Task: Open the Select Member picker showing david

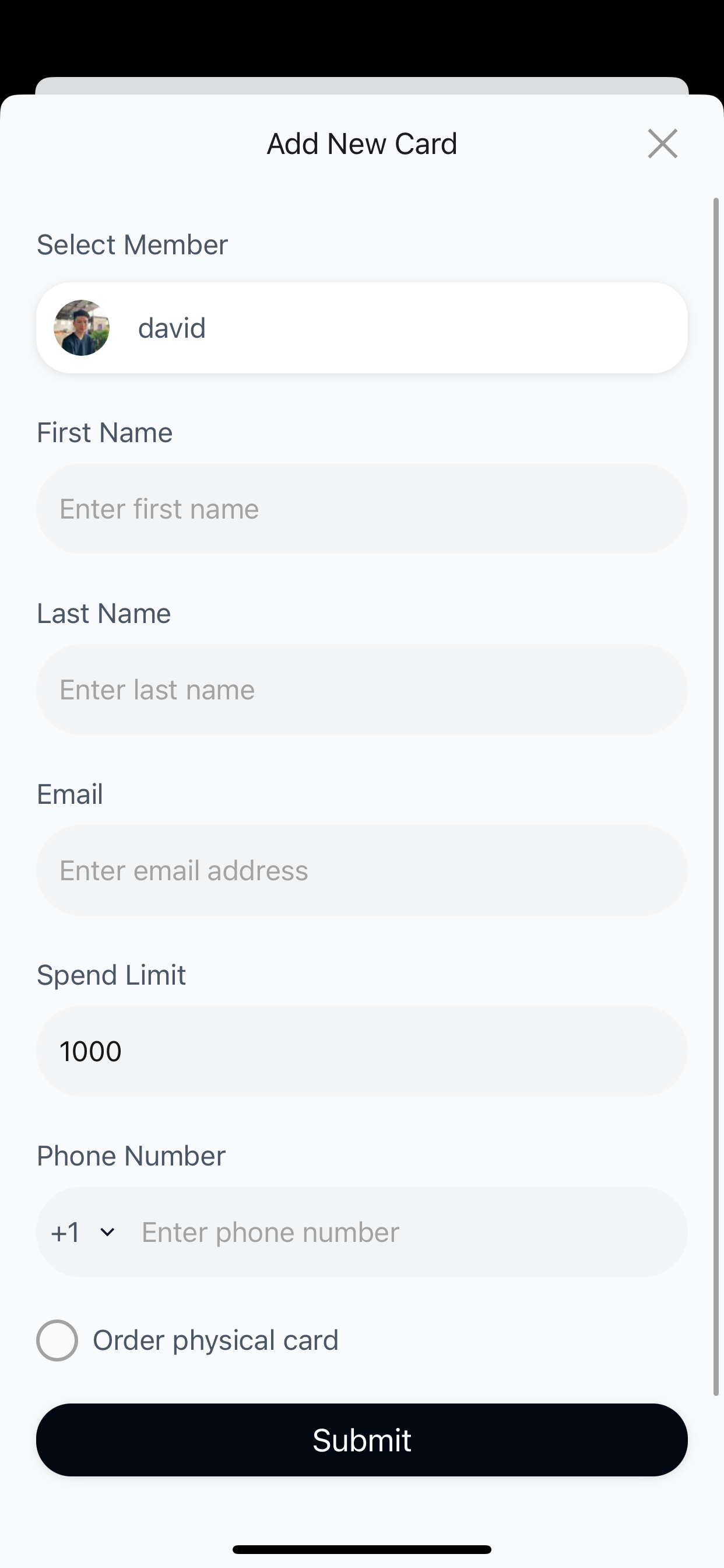Action: click(362, 327)
